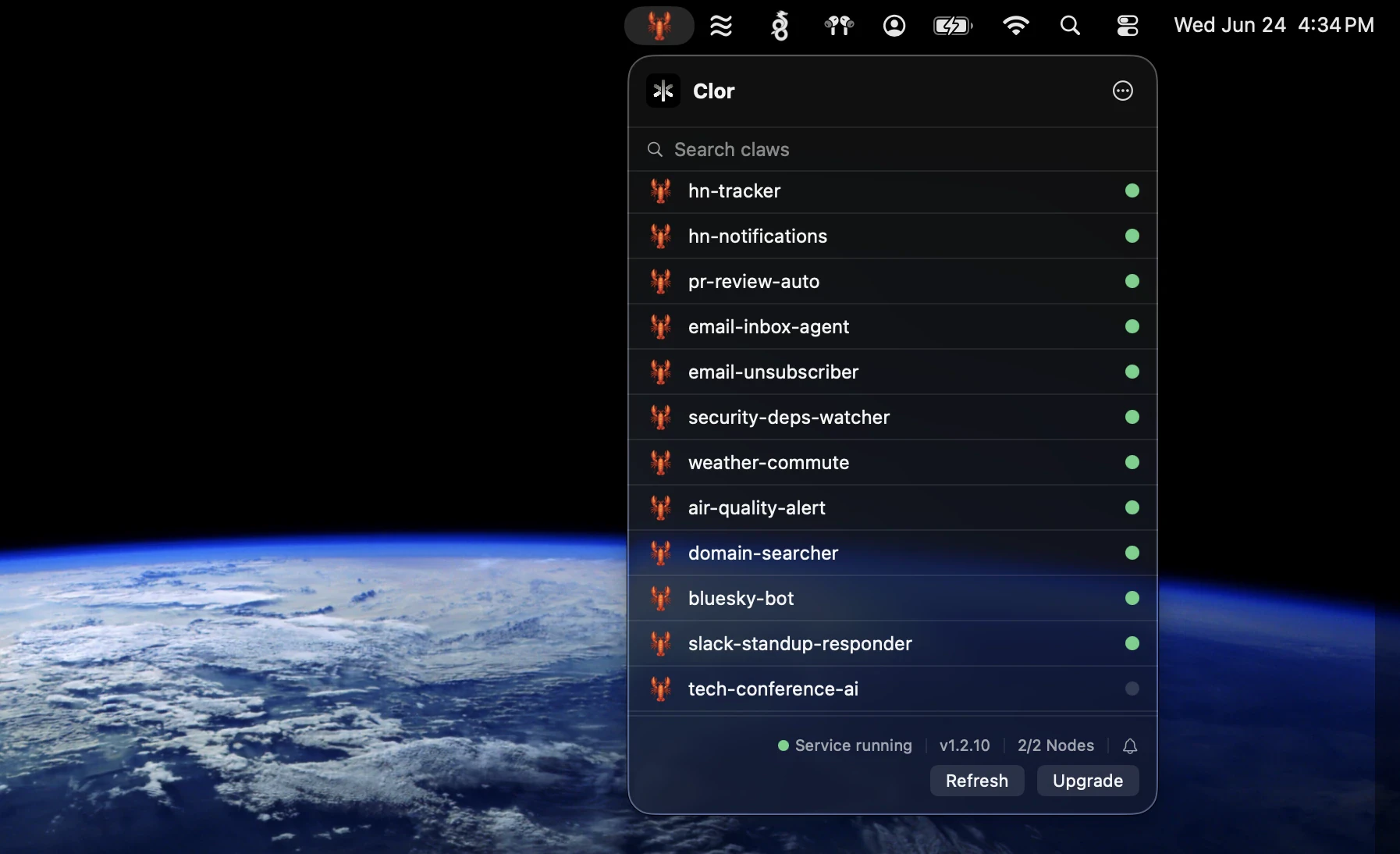Screen dimensions: 1400x854
Task: Click the magnifier icon in Search claws
Action: point(656,149)
